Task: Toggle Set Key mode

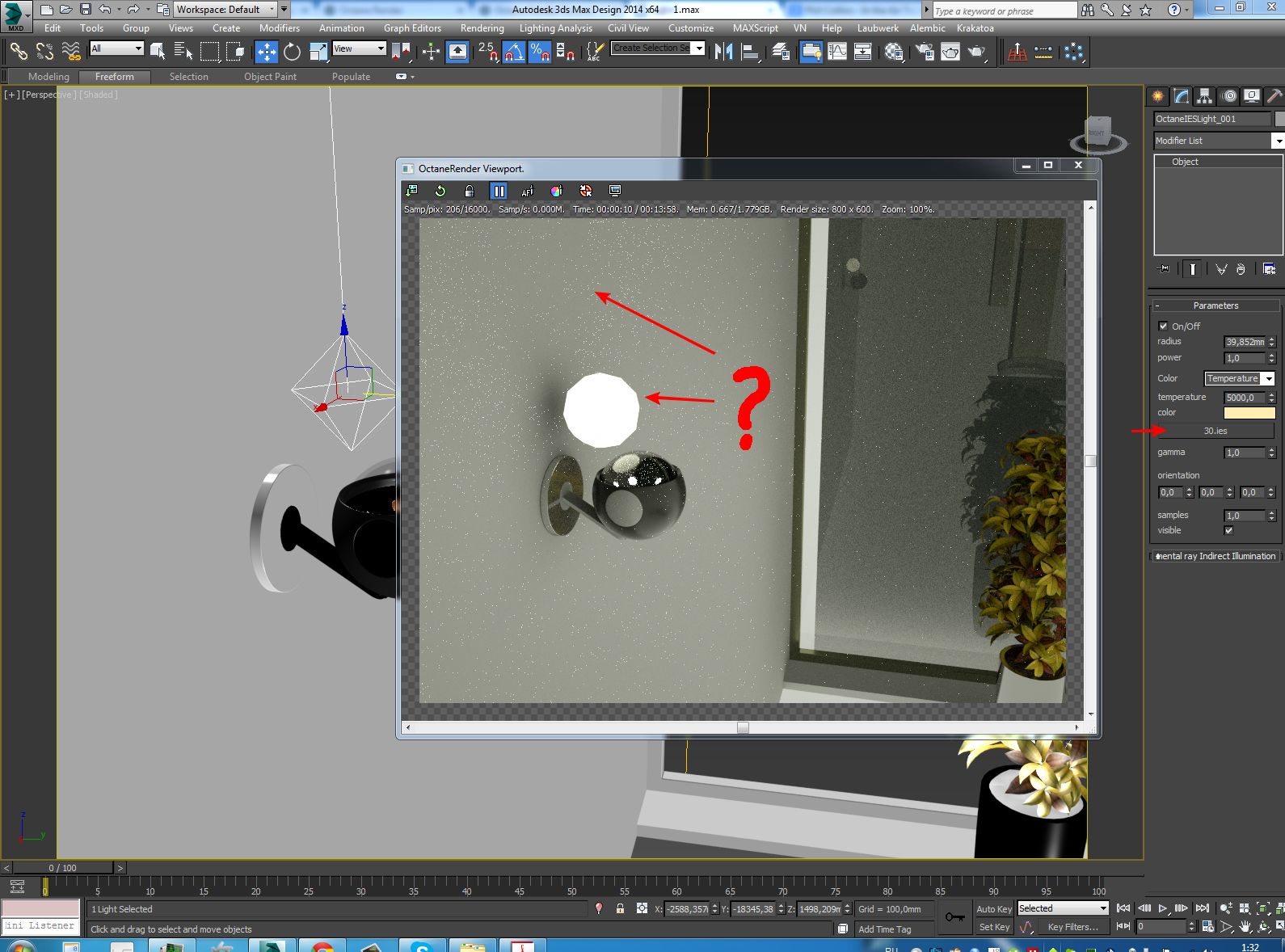Action: (x=994, y=927)
